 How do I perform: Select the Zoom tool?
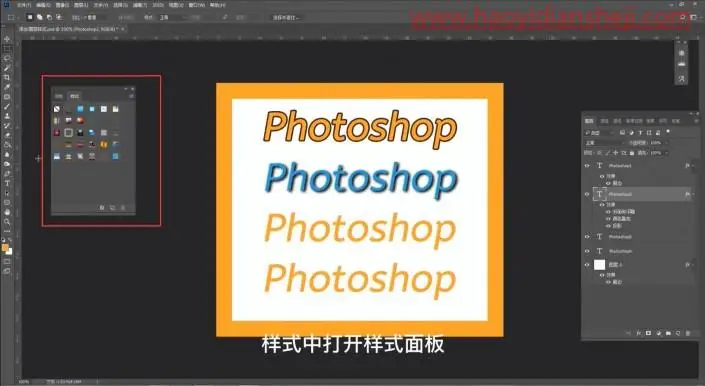(x=7, y=222)
